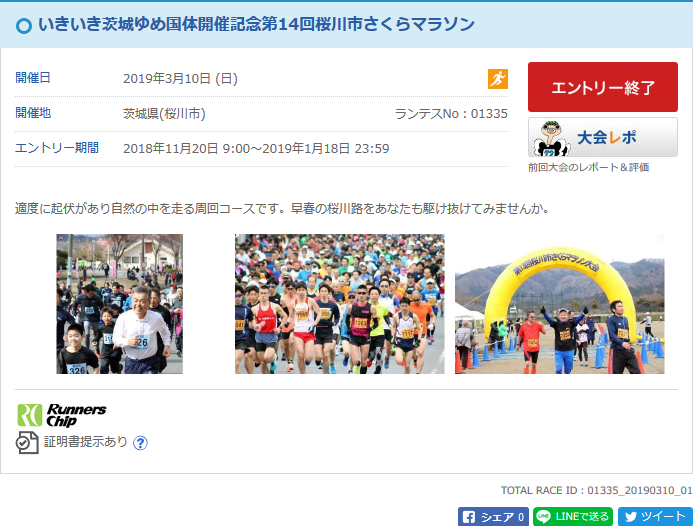693x526 pixels.
Task: Click the certificate document check icon
Action: [27, 442]
